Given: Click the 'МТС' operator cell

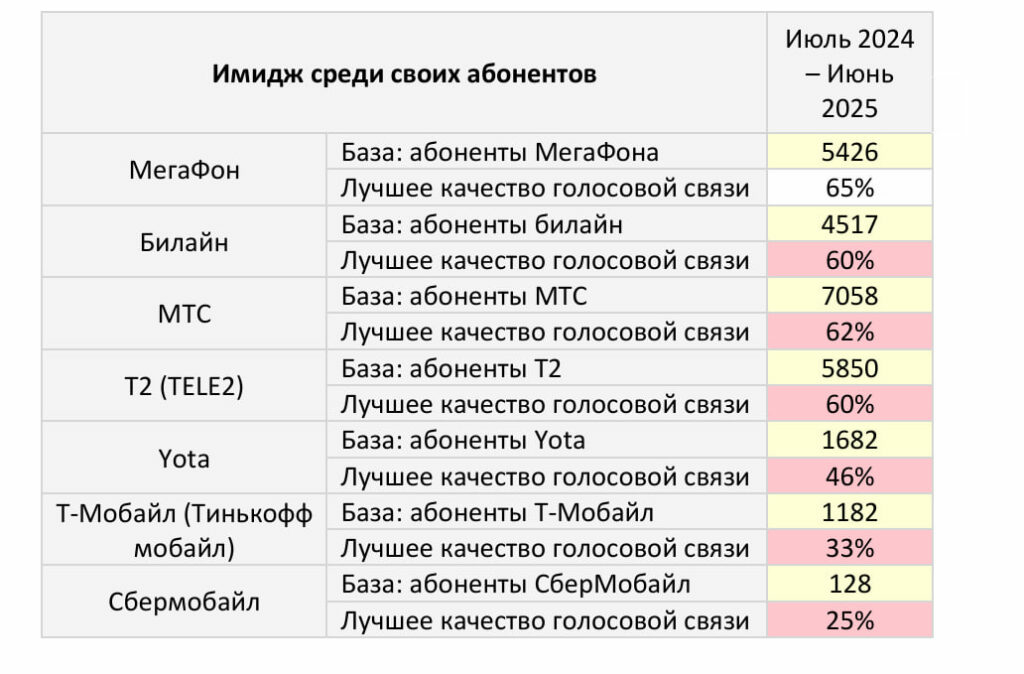Looking at the screenshot, I should (x=184, y=314).
